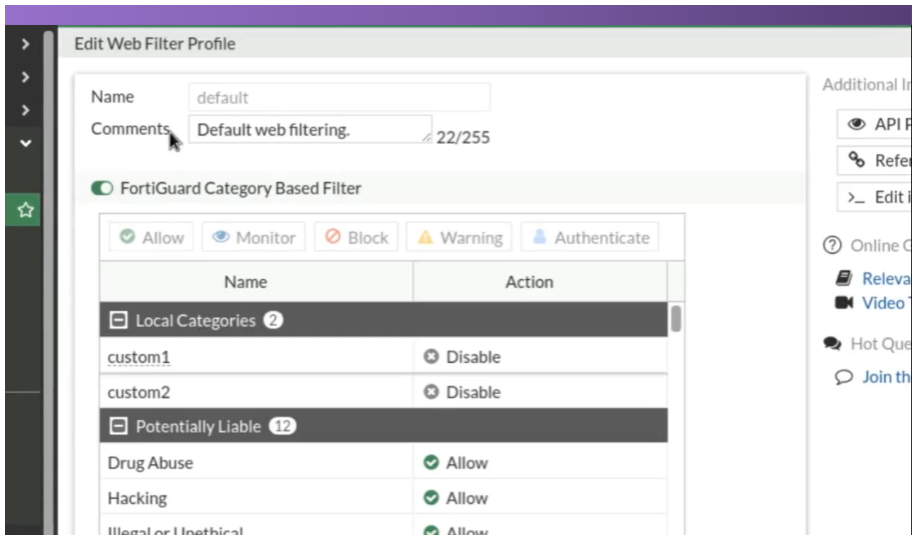
Task: Click the speech bubble icon beside Join
Action: click(844, 377)
